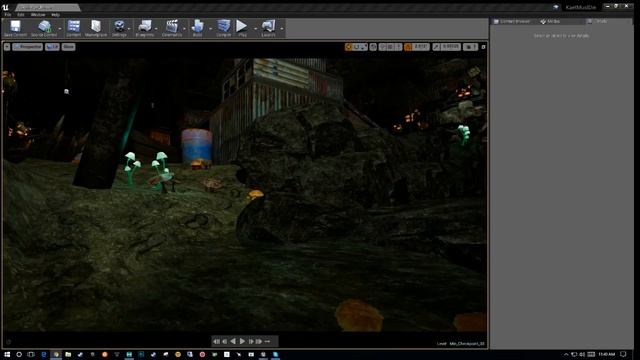
Task: Adjust the camera speed button
Action: [x=470, y=47]
